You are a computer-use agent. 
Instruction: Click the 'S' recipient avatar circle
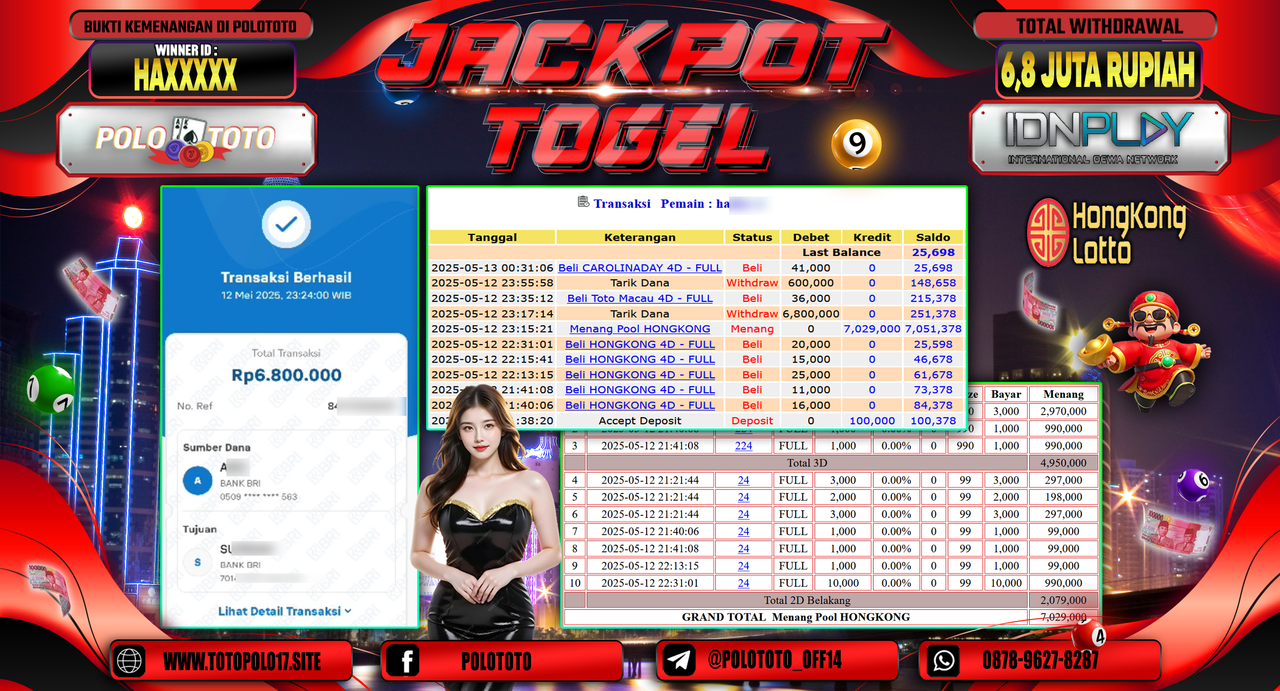[197, 563]
